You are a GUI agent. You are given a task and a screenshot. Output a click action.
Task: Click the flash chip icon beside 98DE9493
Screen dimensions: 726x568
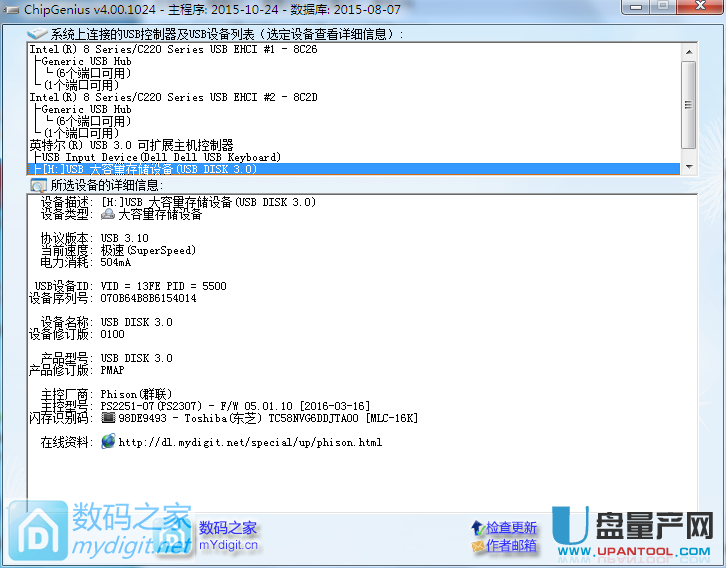pos(108,418)
